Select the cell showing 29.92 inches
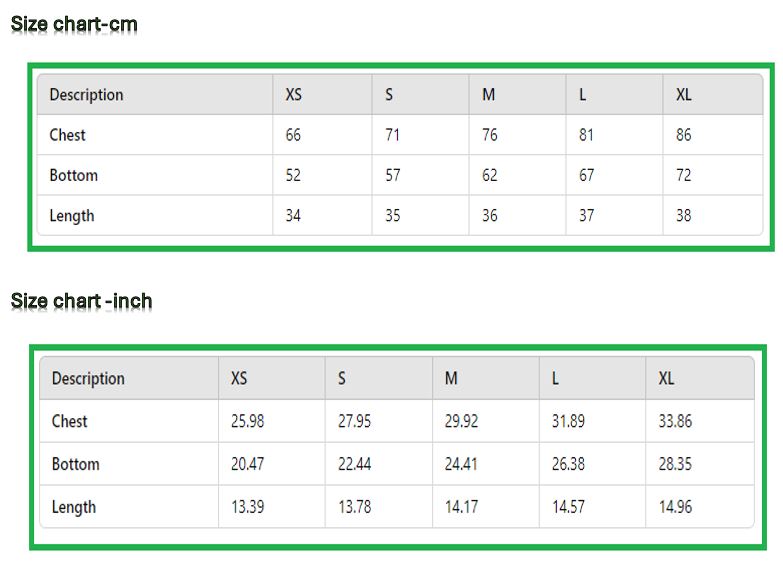 coord(461,421)
